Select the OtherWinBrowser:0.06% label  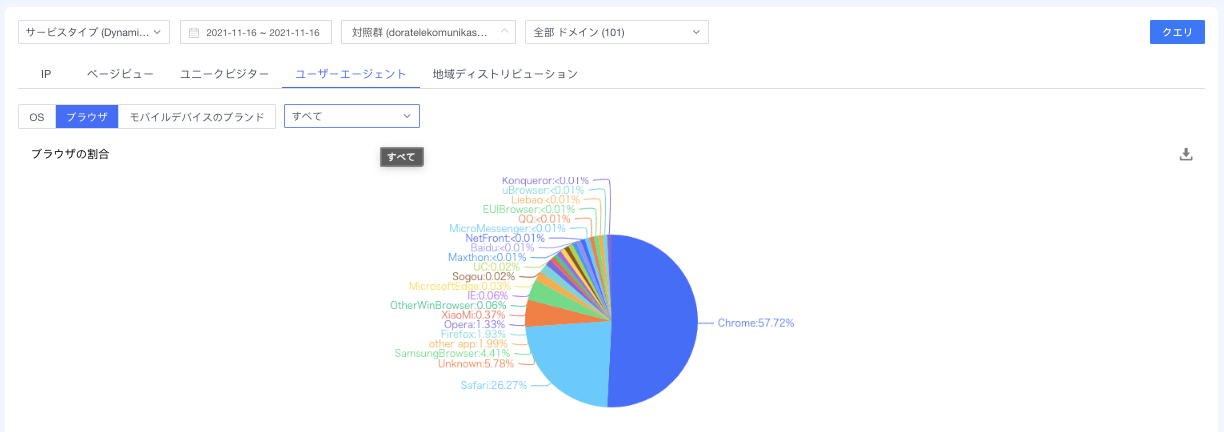448,305
